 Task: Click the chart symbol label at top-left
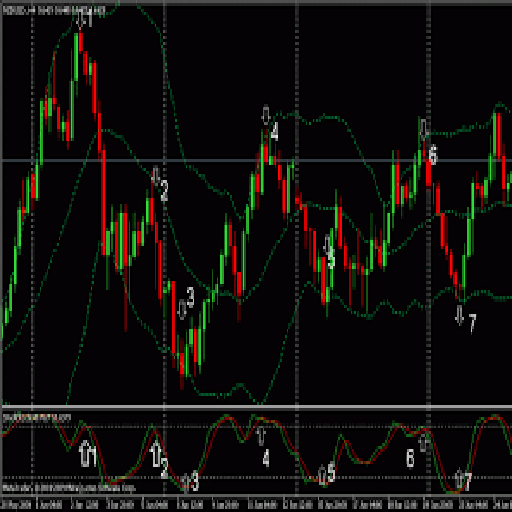tap(53, 10)
